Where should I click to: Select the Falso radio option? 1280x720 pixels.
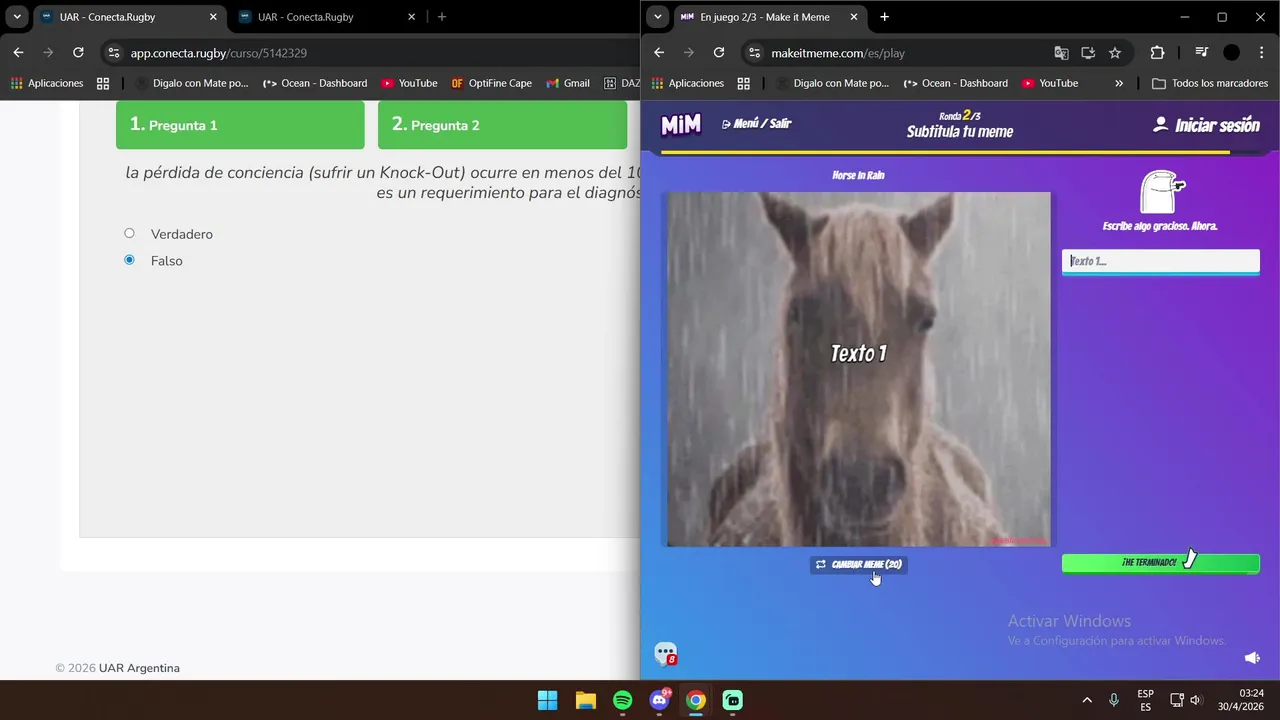[129, 260]
